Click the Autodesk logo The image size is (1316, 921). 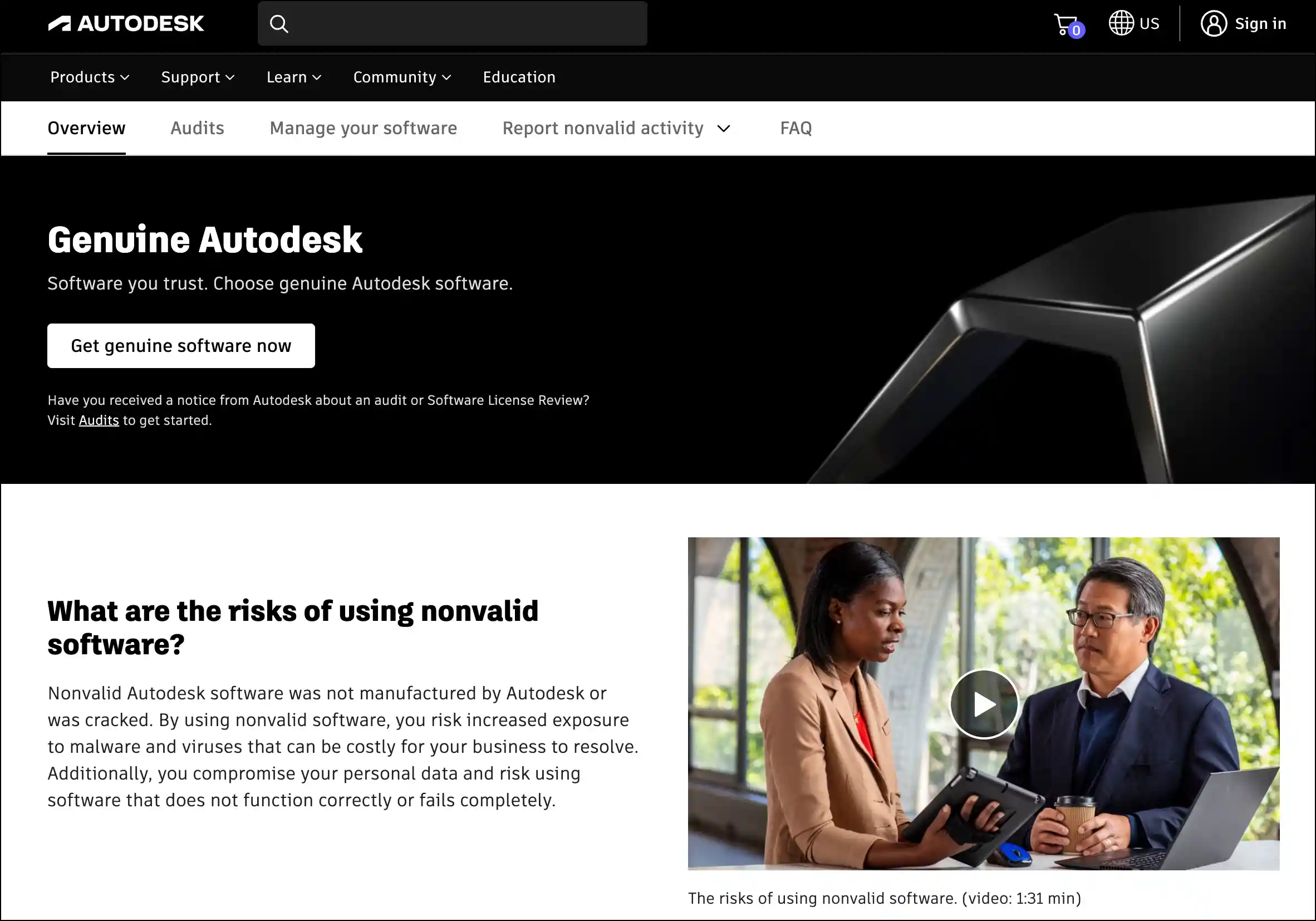point(126,23)
